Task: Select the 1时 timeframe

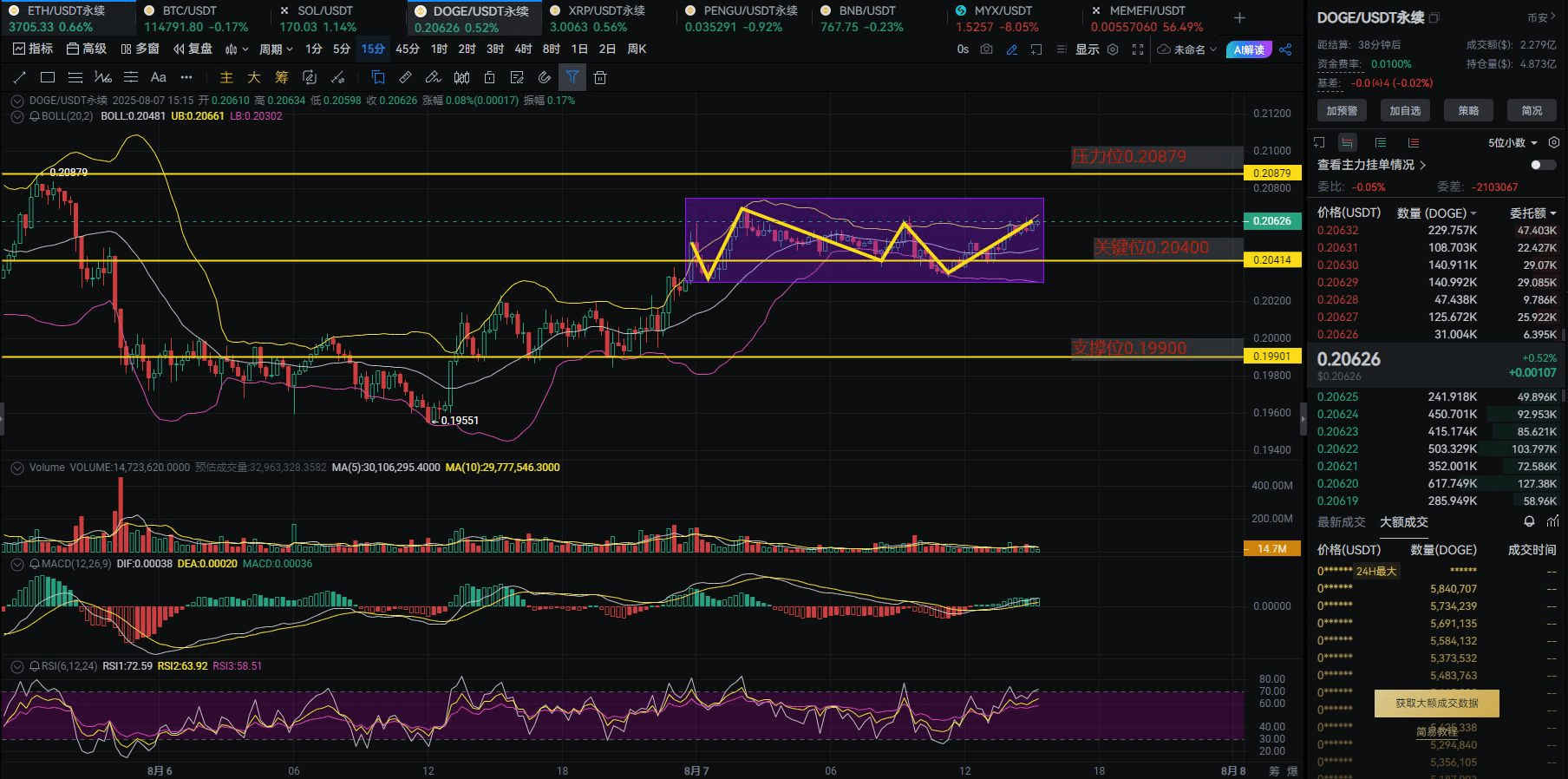Action: (x=440, y=49)
